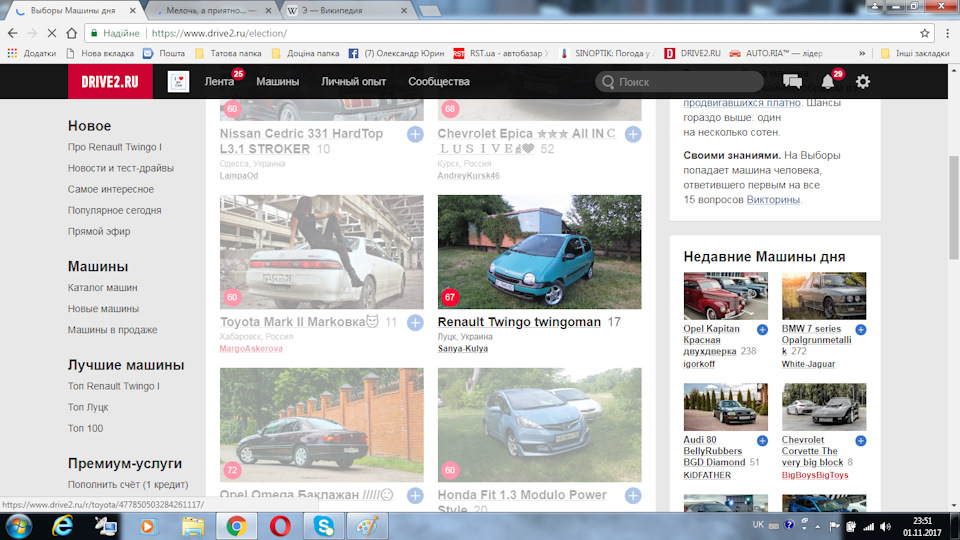Open DRIVE2.RU bookmark in bookmarks bar
The image size is (960, 540).
point(693,53)
